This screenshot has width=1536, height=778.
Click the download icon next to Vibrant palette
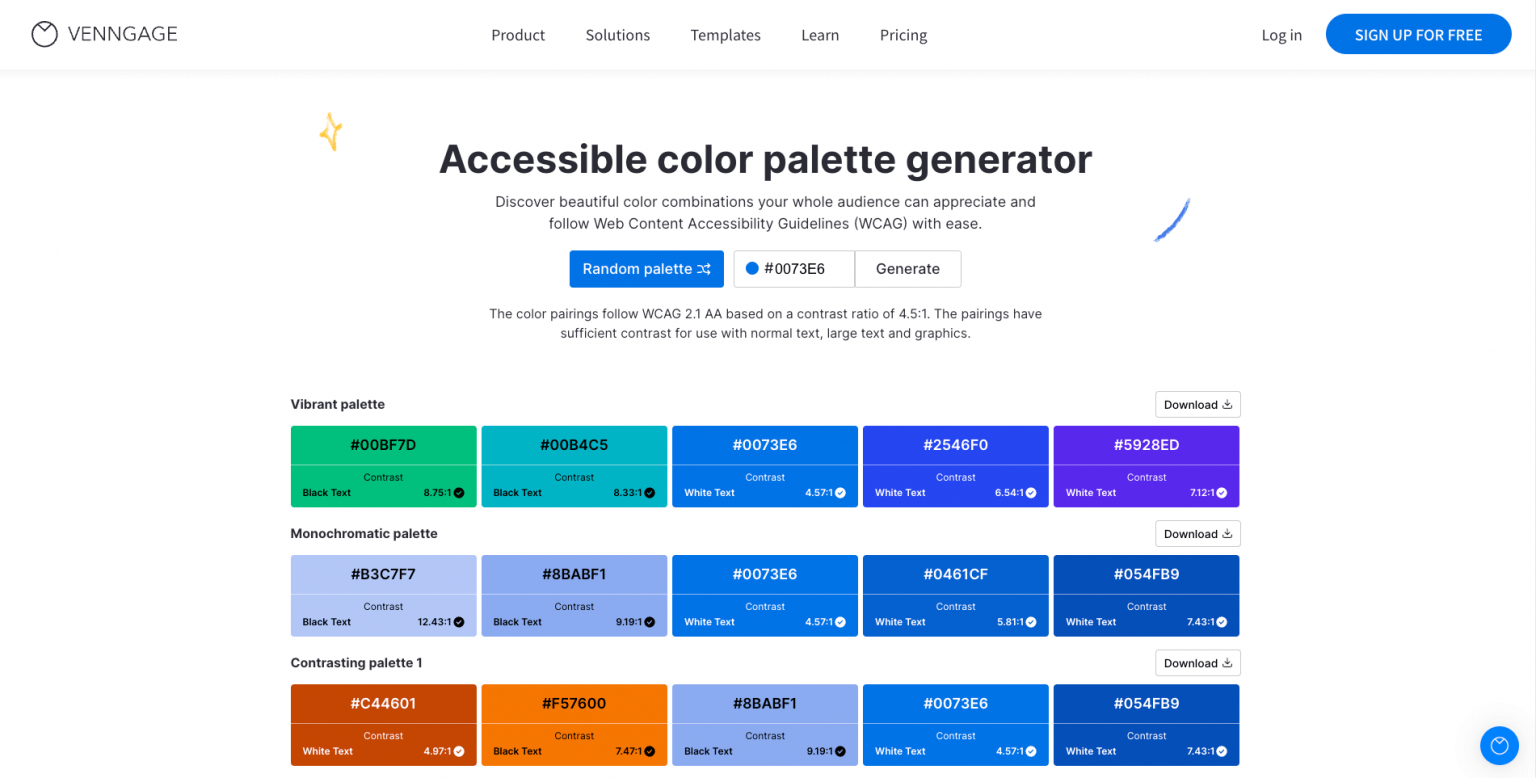point(1226,404)
